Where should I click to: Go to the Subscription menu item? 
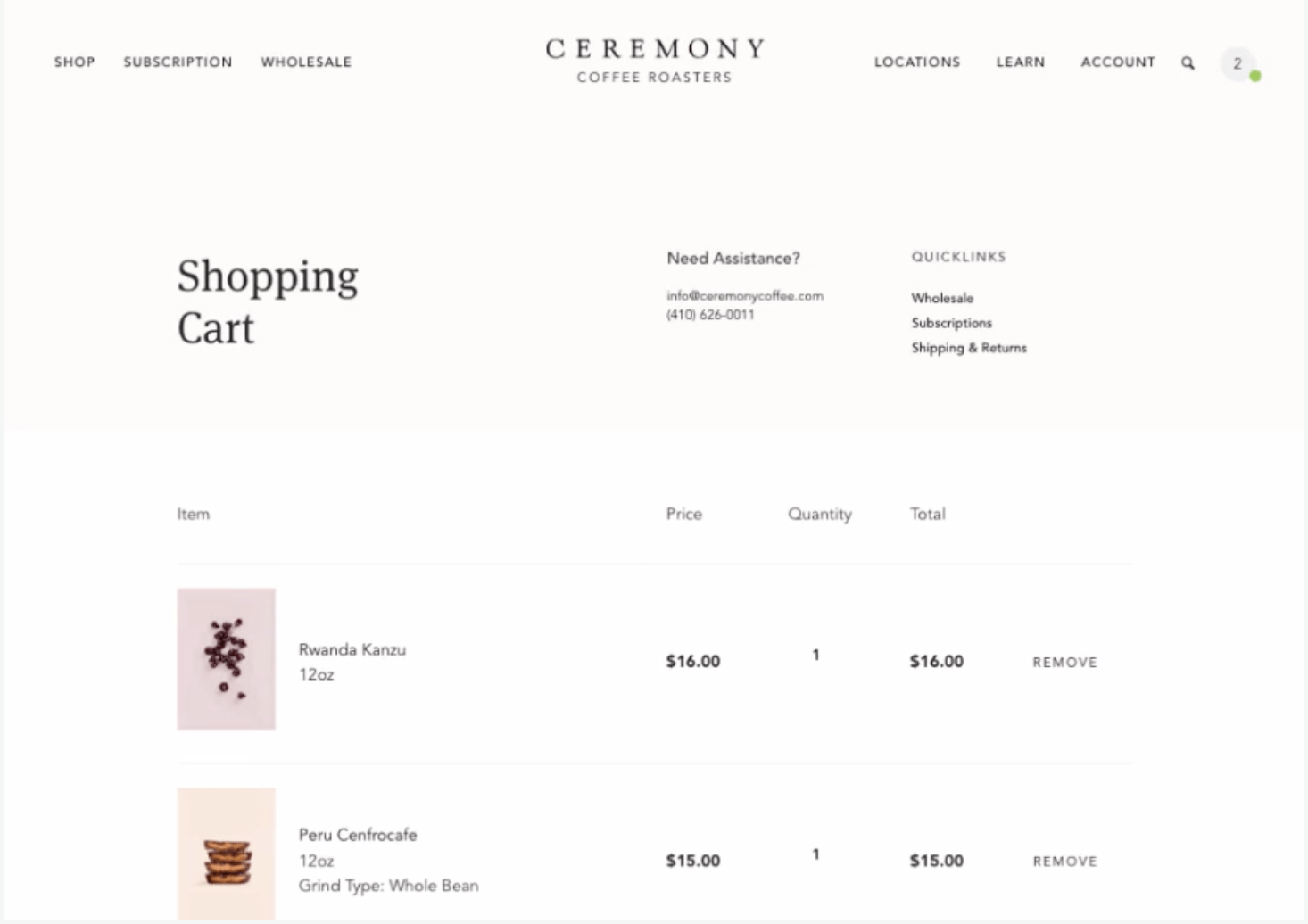tap(178, 62)
